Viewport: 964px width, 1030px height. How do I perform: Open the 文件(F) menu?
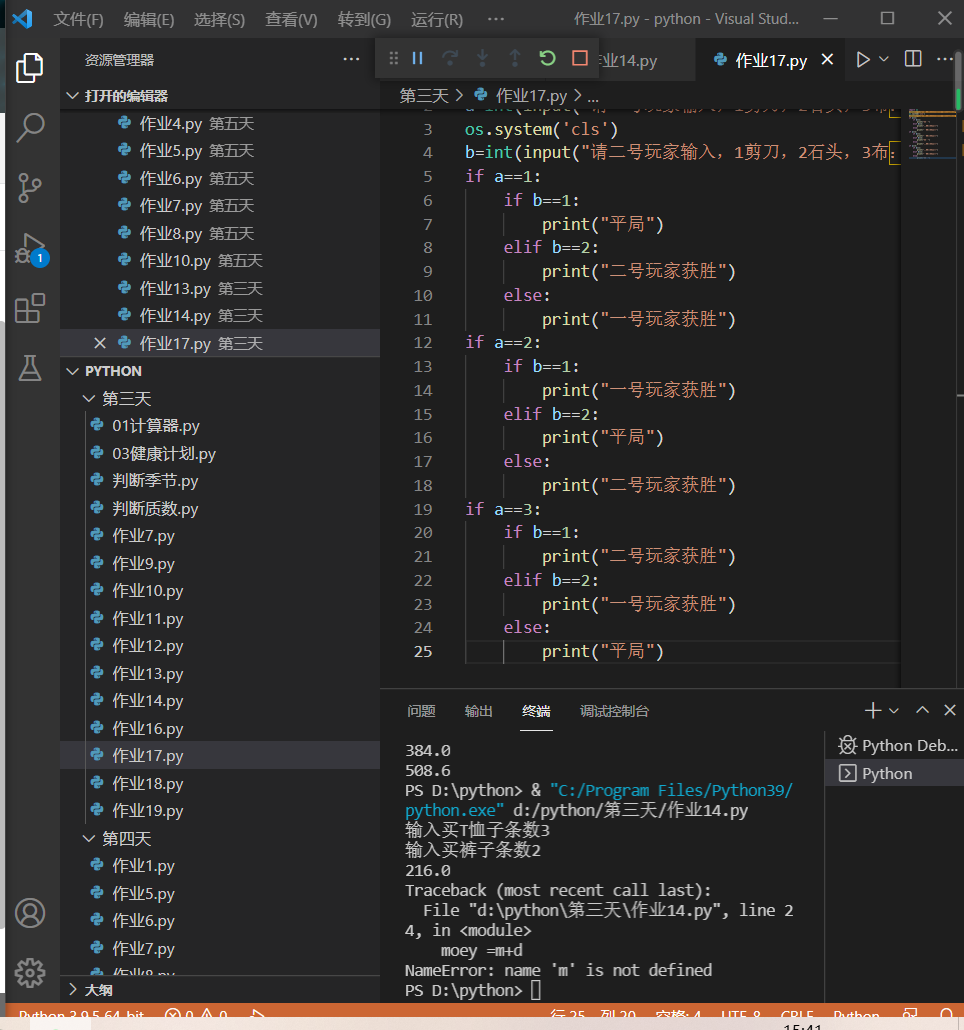[x=78, y=20]
